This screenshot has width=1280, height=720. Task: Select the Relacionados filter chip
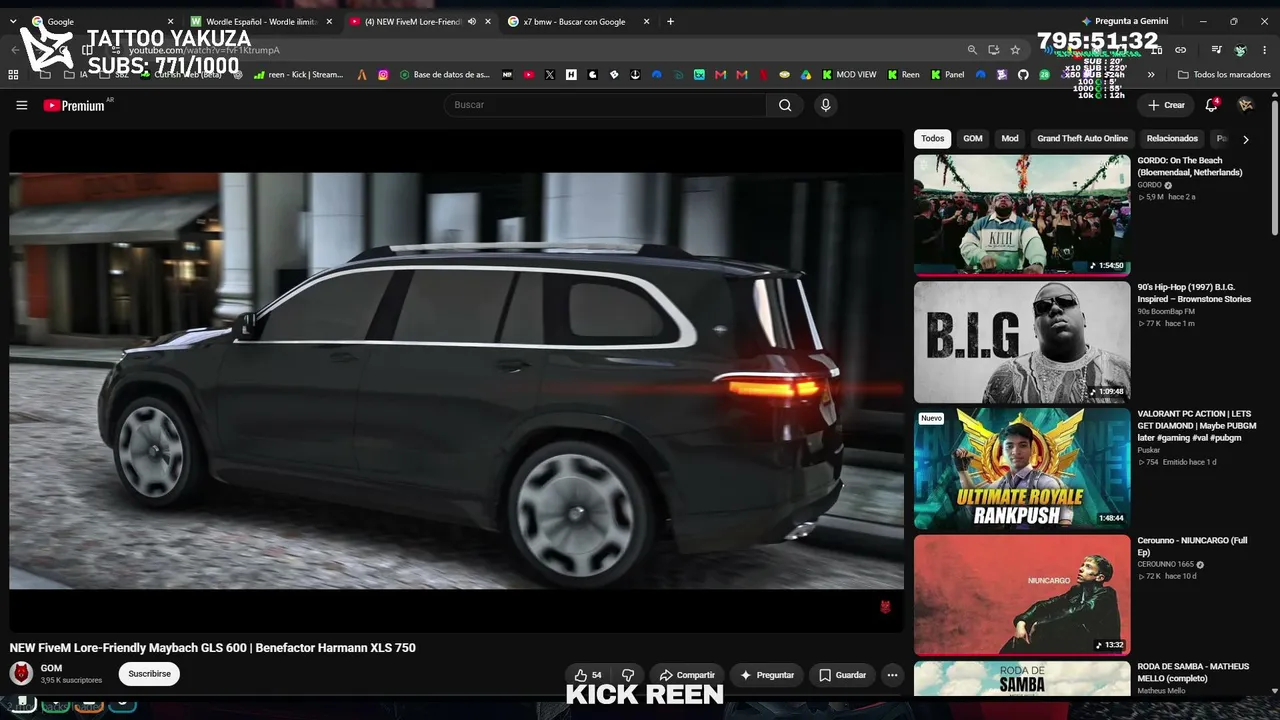pyautogui.click(x=1172, y=139)
